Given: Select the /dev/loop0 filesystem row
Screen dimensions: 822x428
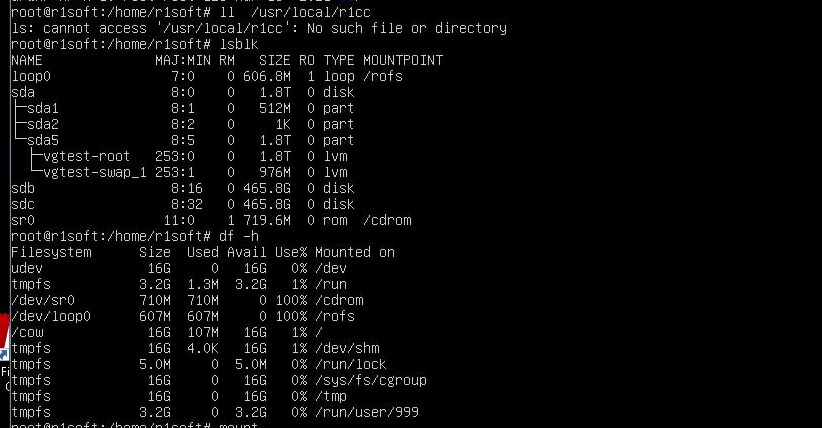Looking at the screenshot, I should 182,316.
